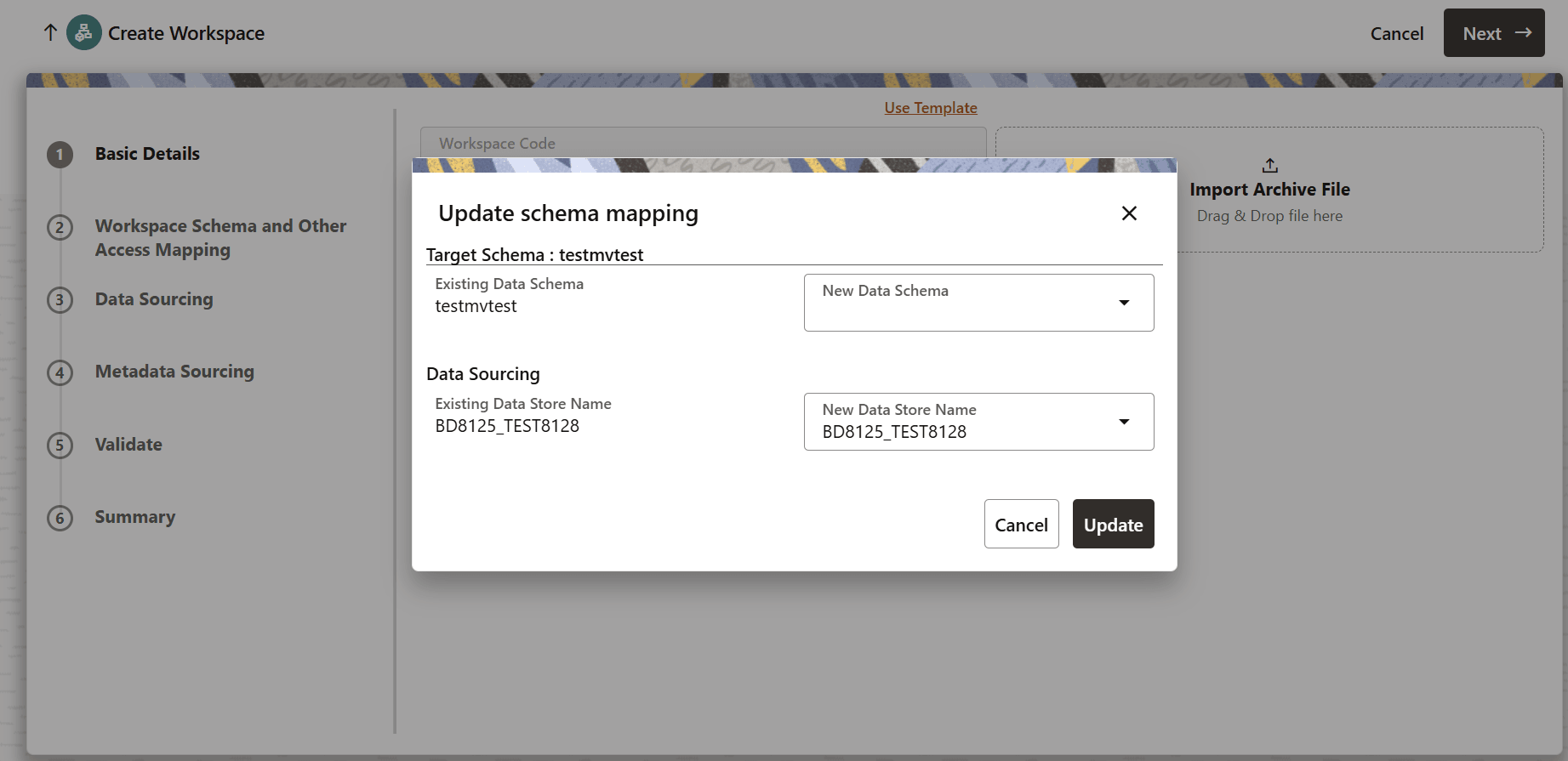This screenshot has width=1568, height=761.
Task: Collapse the New Data Store Name selection chevron
Action: click(1124, 421)
